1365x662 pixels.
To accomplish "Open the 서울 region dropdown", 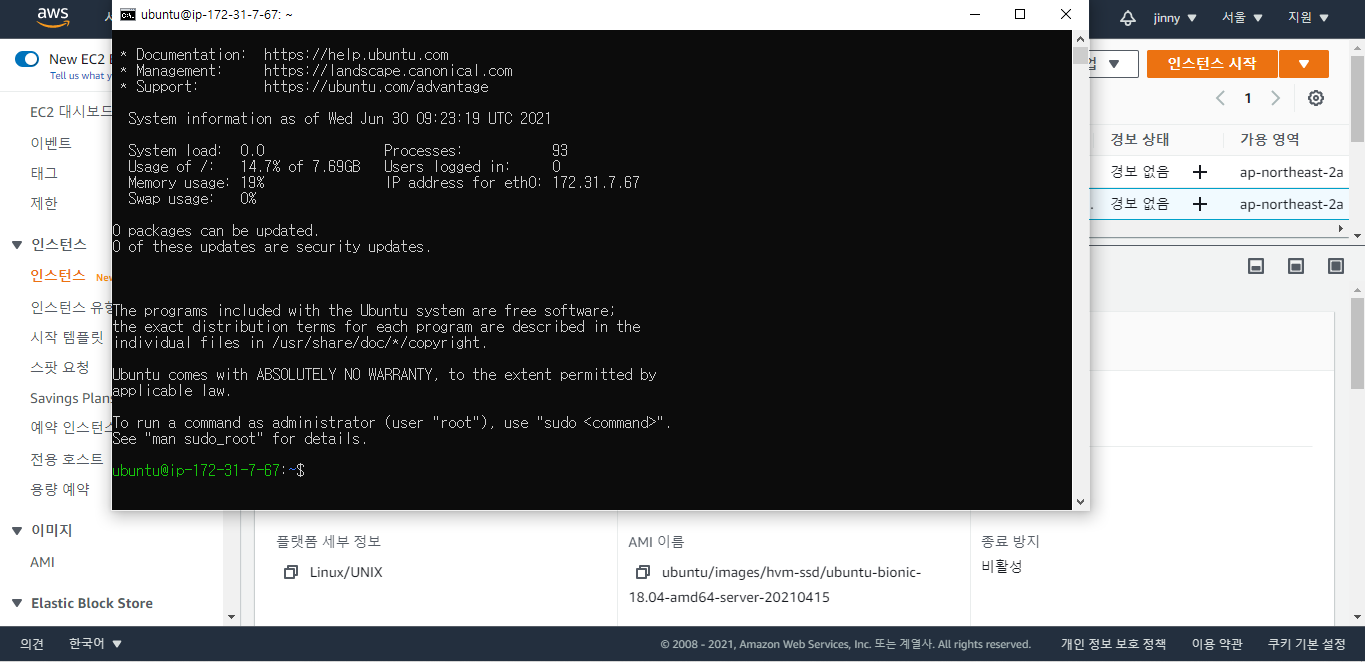I will click(x=1242, y=18).
